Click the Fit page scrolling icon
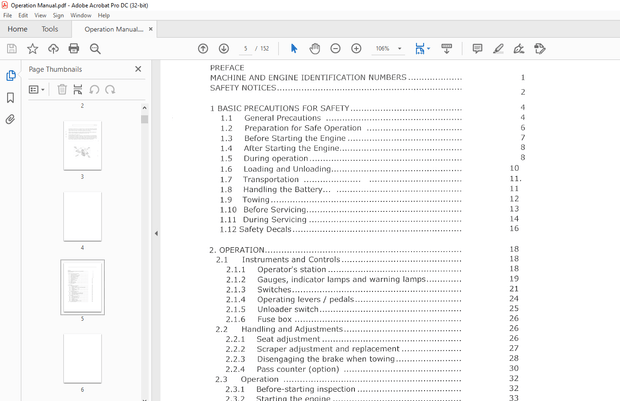 [x=420, y=49]
